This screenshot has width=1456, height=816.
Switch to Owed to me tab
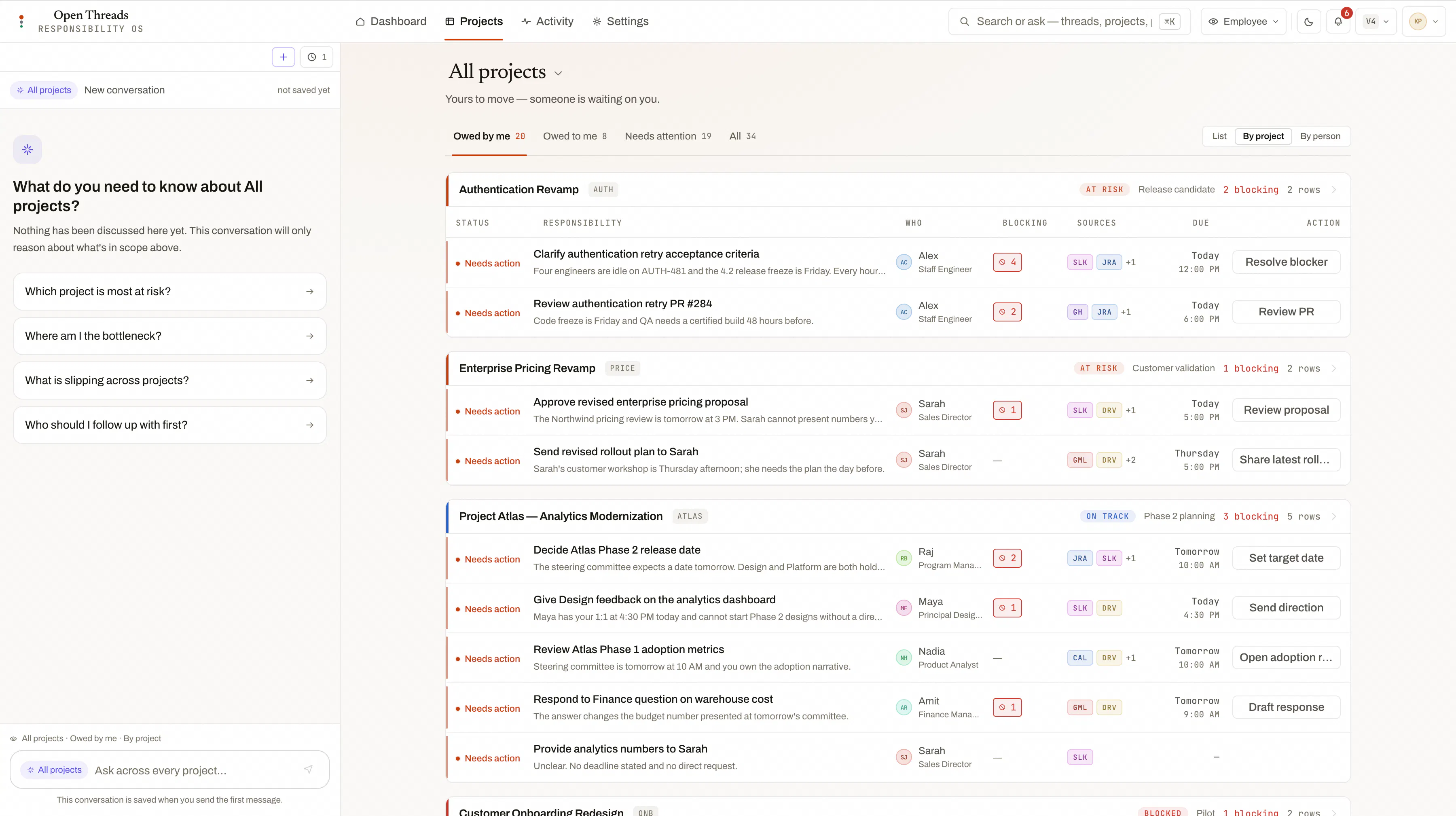575,136
